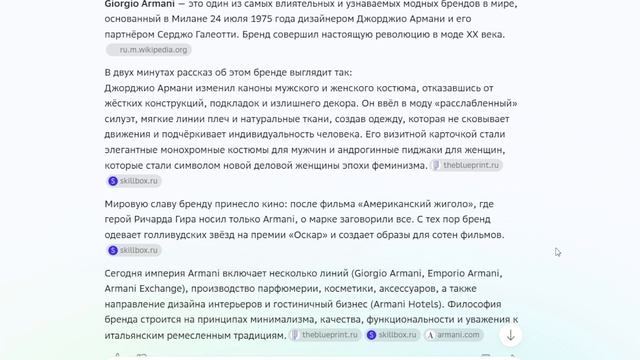Click the words "Emporio Armani"
640x360 pixels.
(x=464, y=273)
